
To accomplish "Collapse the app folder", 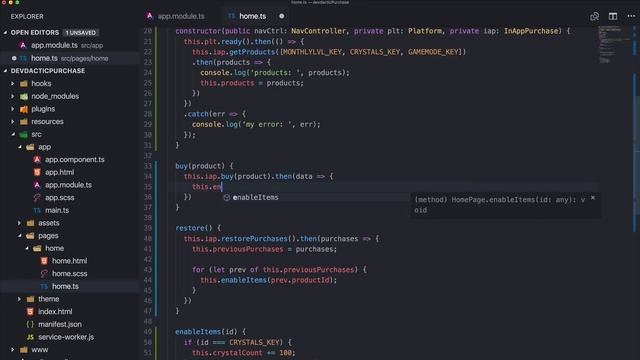I will point(20,147).
